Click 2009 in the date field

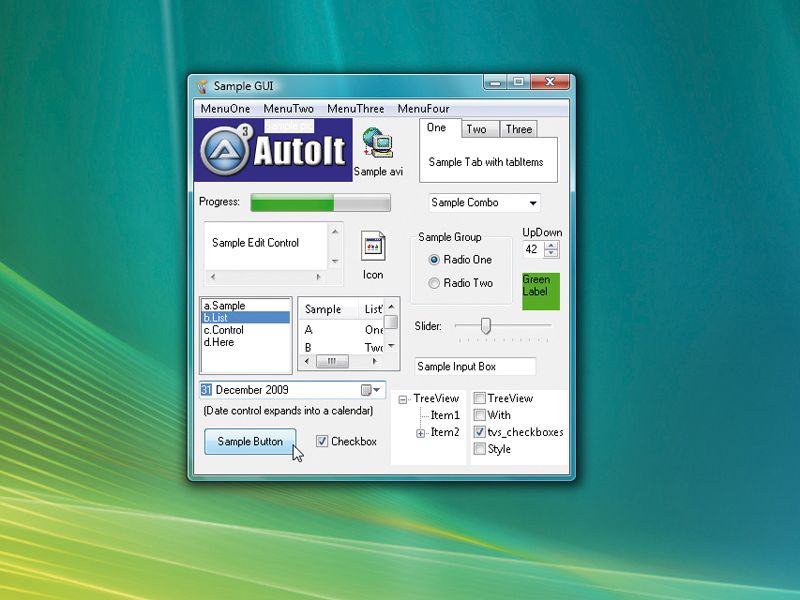click(277, 390)
